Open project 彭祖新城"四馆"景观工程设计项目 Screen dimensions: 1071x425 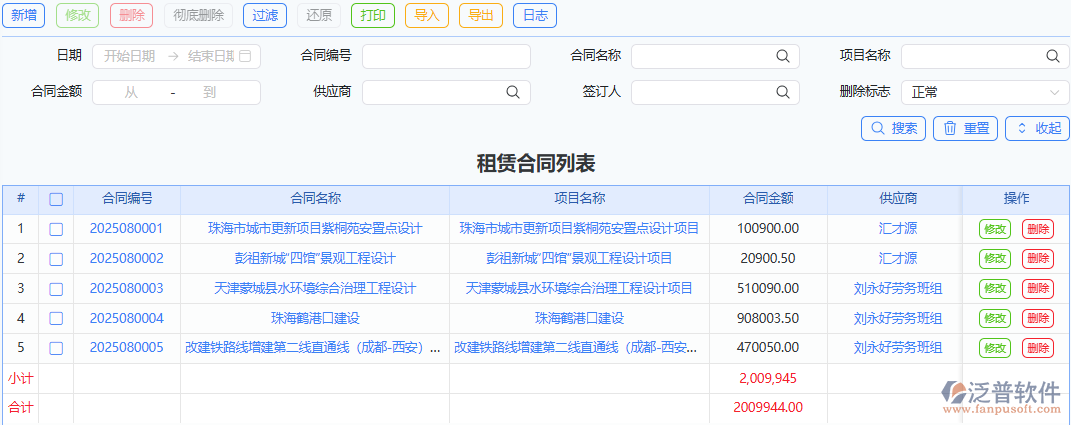click(x=579, y=259)
